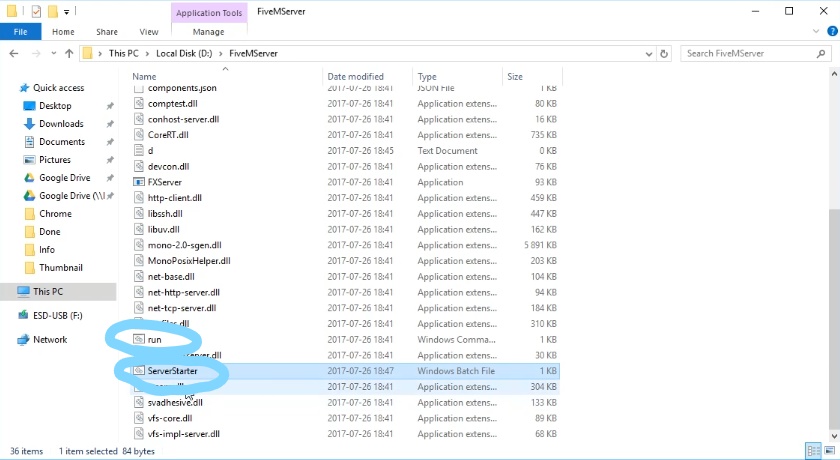840x460 pixels.
Task: Switch to the Home ribbon tab
Action: point(63,32)
